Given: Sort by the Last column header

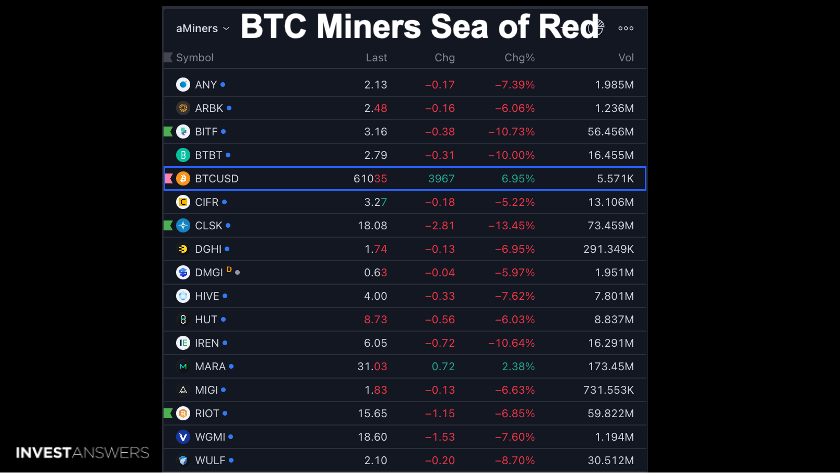Looking at the screenshot, I should pyautogui.click(x=376, y=57).
